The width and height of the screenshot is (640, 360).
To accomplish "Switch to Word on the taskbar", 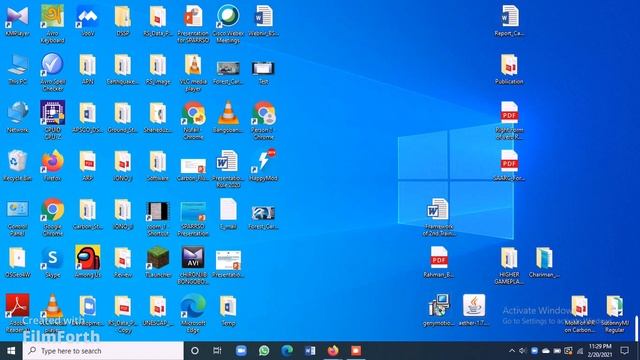I will (x=310, y=351).
